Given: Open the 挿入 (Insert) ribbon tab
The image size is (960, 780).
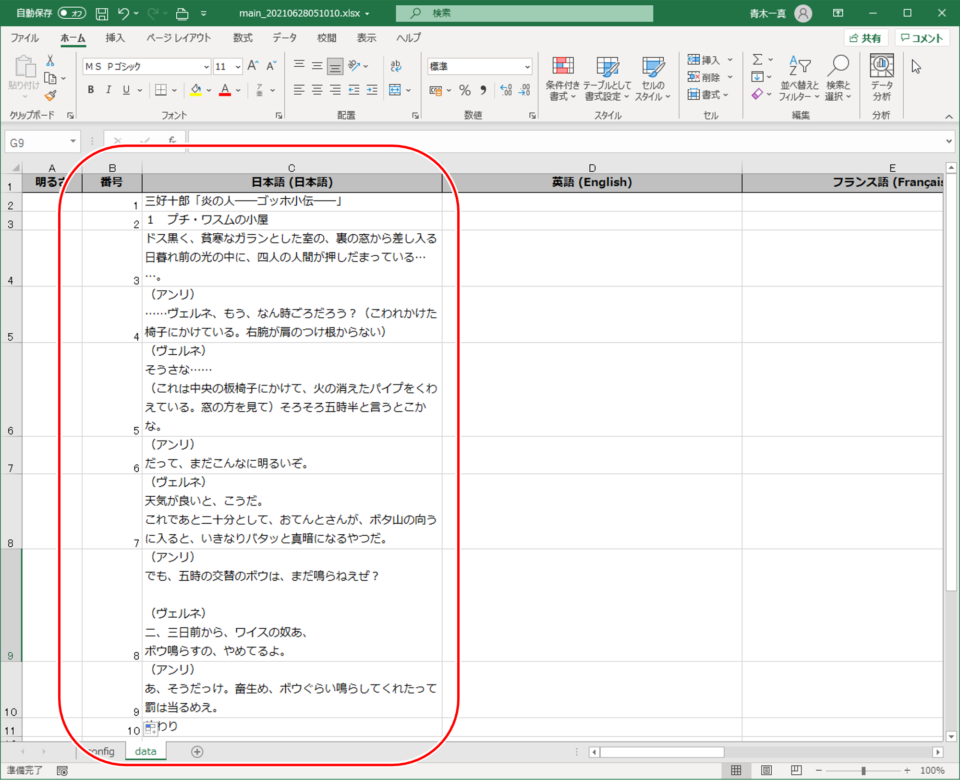Looking at the screenshot, I should click(115, 38).
